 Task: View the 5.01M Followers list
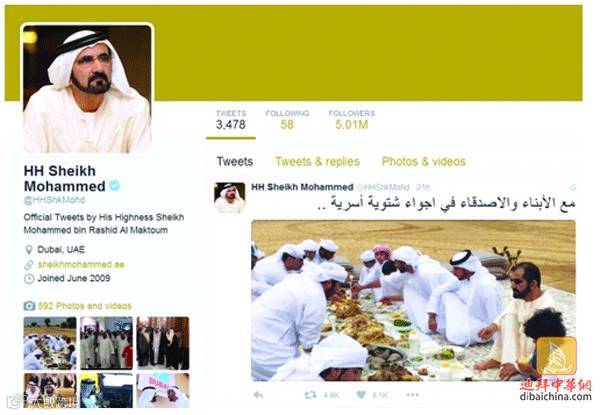(x=352, y=120)
